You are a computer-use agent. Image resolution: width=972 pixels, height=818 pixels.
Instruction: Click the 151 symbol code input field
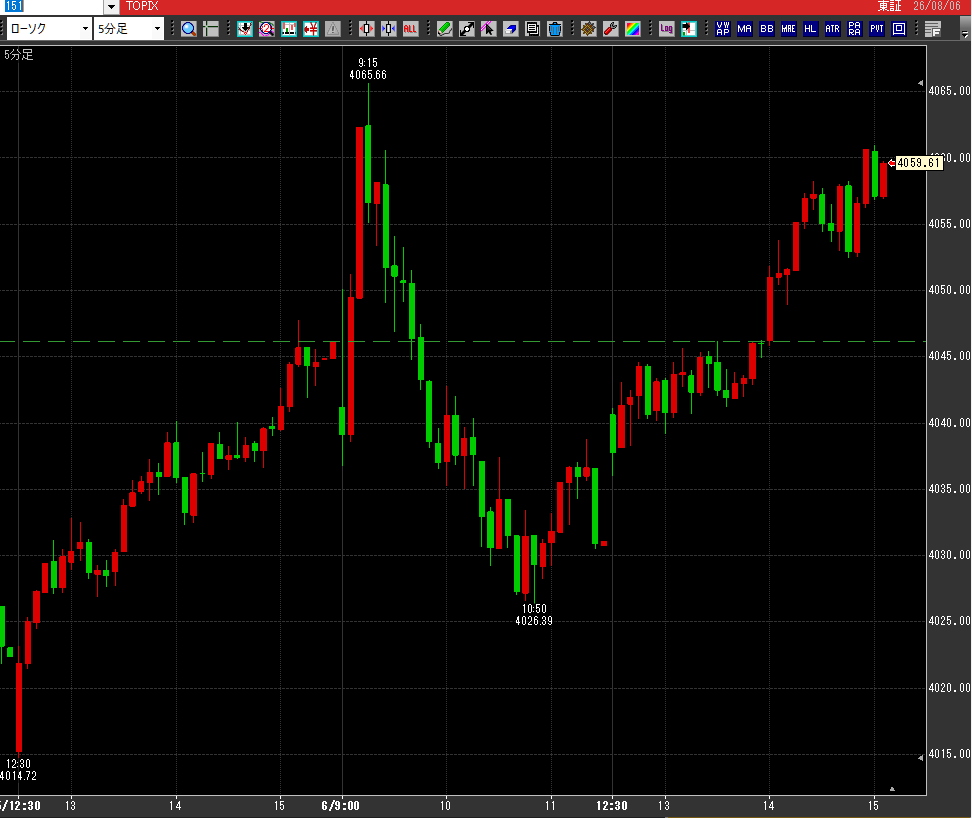pos(51,7)
